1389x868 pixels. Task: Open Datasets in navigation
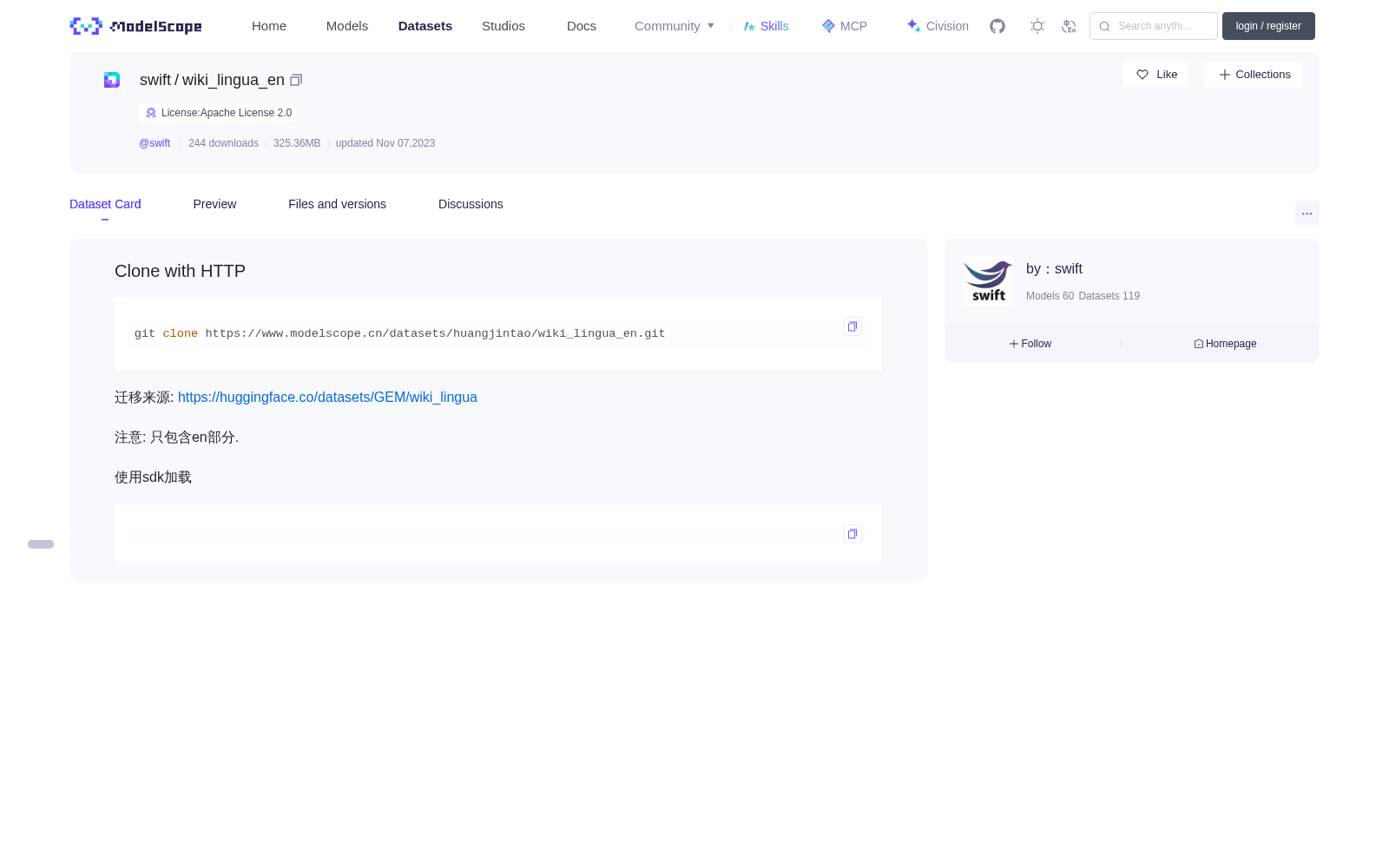pyautogui.click(x=425, y=26)
